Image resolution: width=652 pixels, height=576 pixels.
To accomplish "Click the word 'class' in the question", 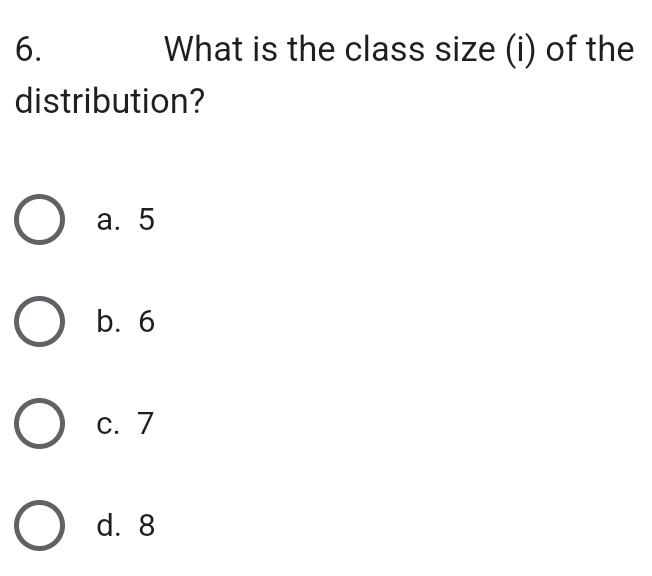I will coord(385,49).
